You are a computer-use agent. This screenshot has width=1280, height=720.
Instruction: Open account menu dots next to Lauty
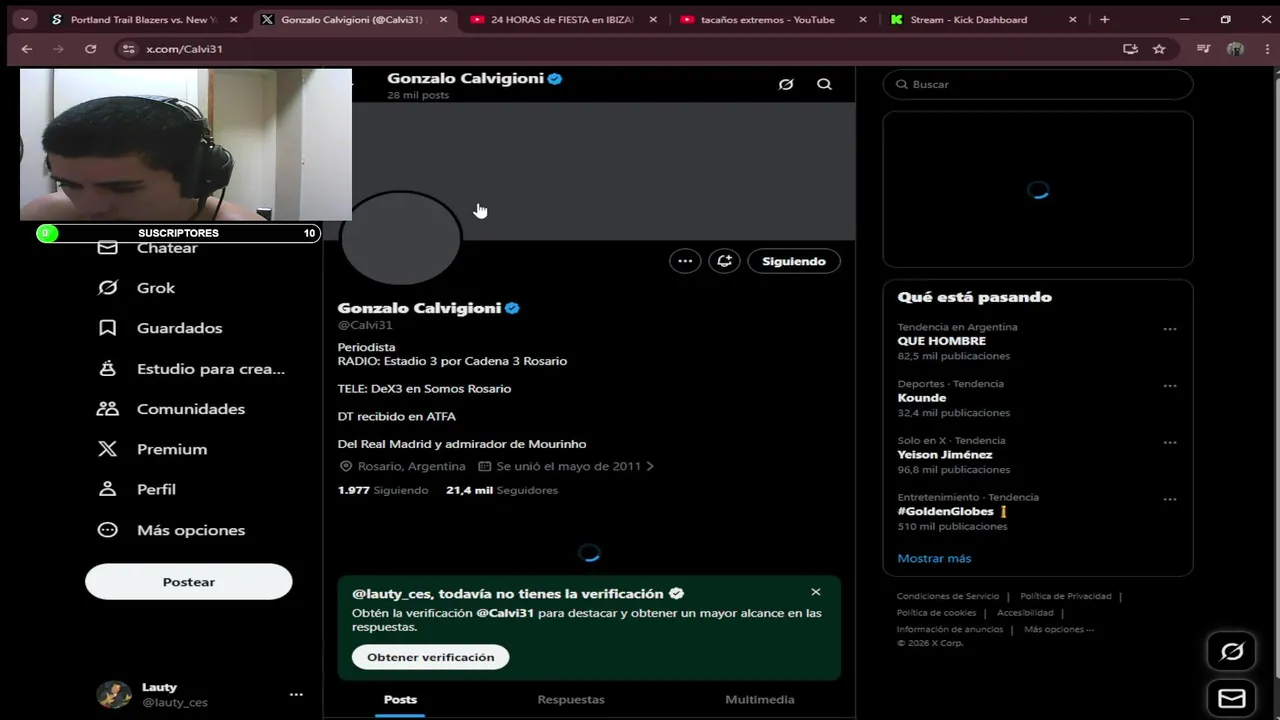(x=296, y=694)
